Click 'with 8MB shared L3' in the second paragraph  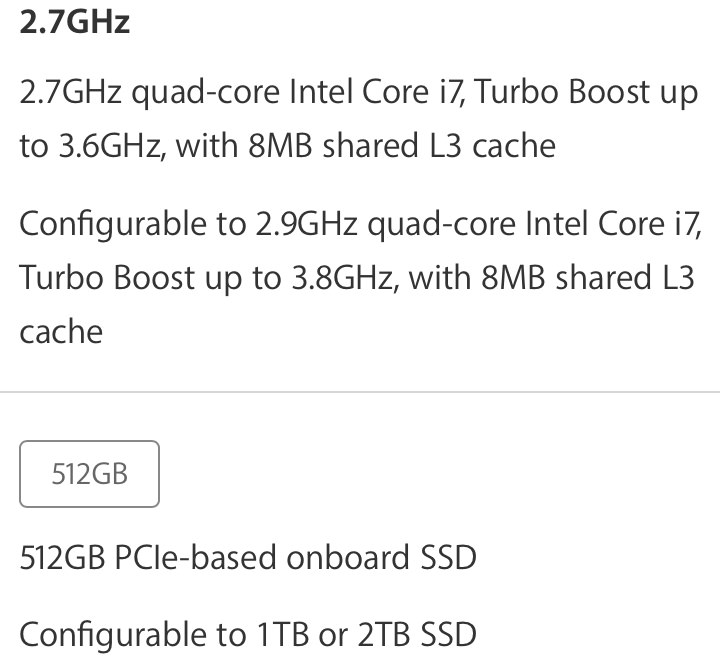point(551,278)
